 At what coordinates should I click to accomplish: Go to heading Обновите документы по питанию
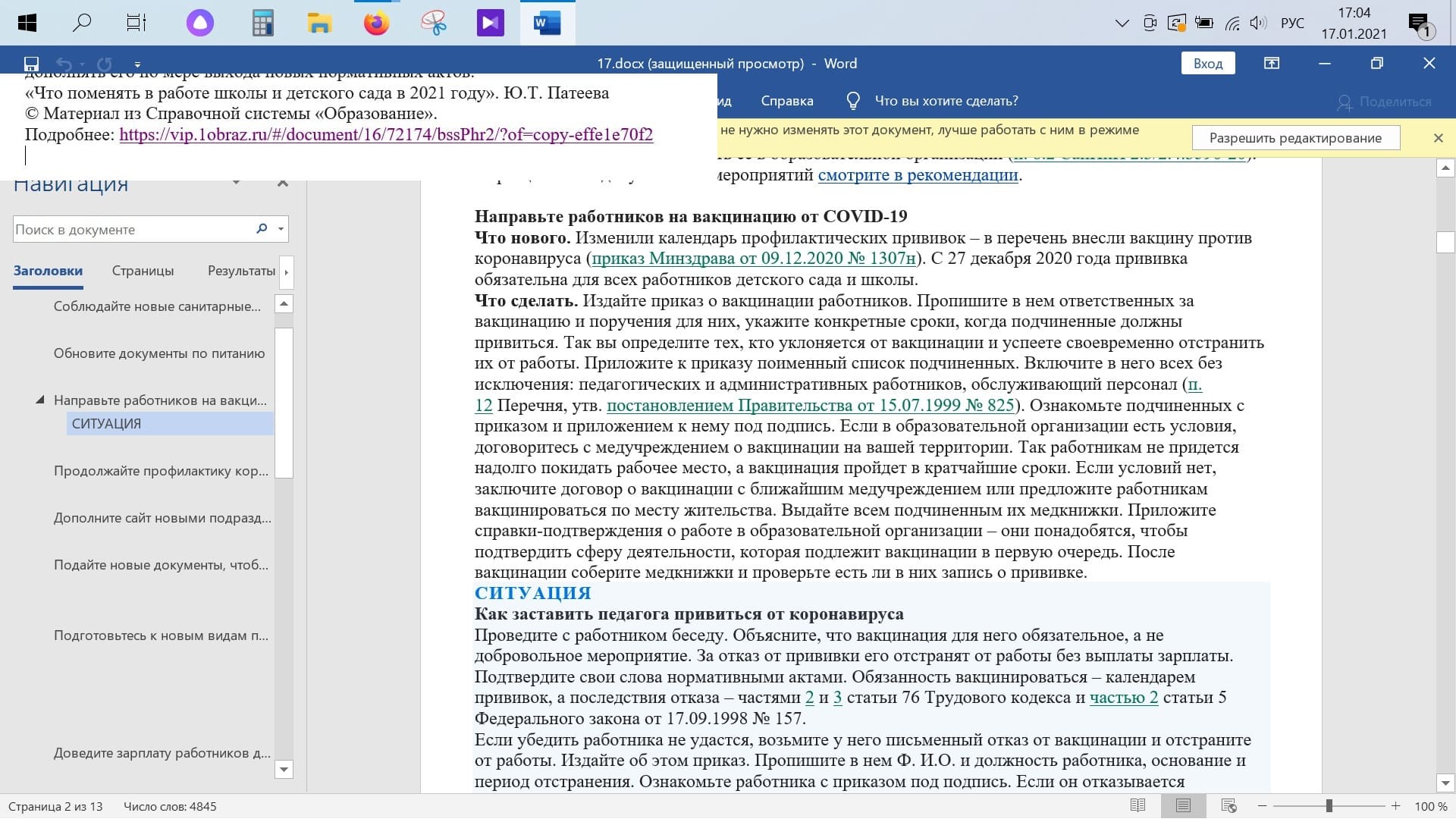[159, 353]
